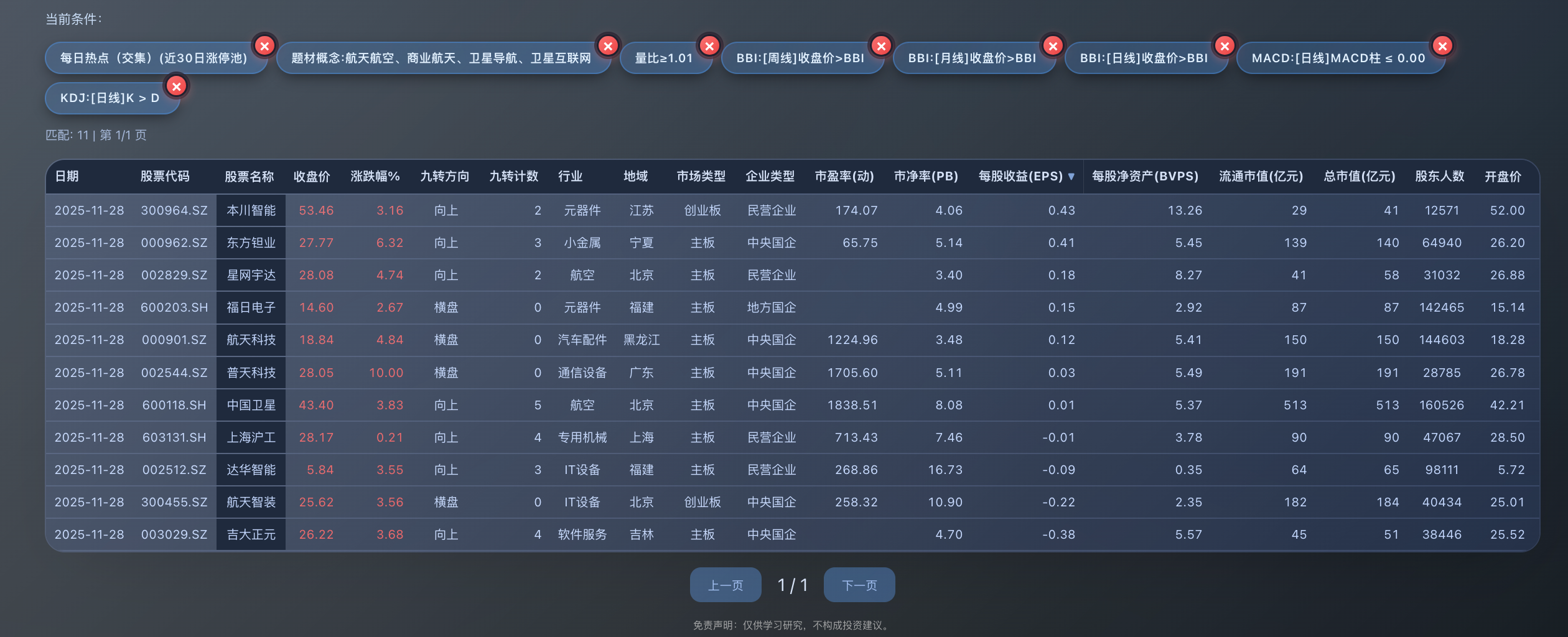Remove the 每日热点（交集）filter condition
The image size is (1568, 637).
click(264, 45)
